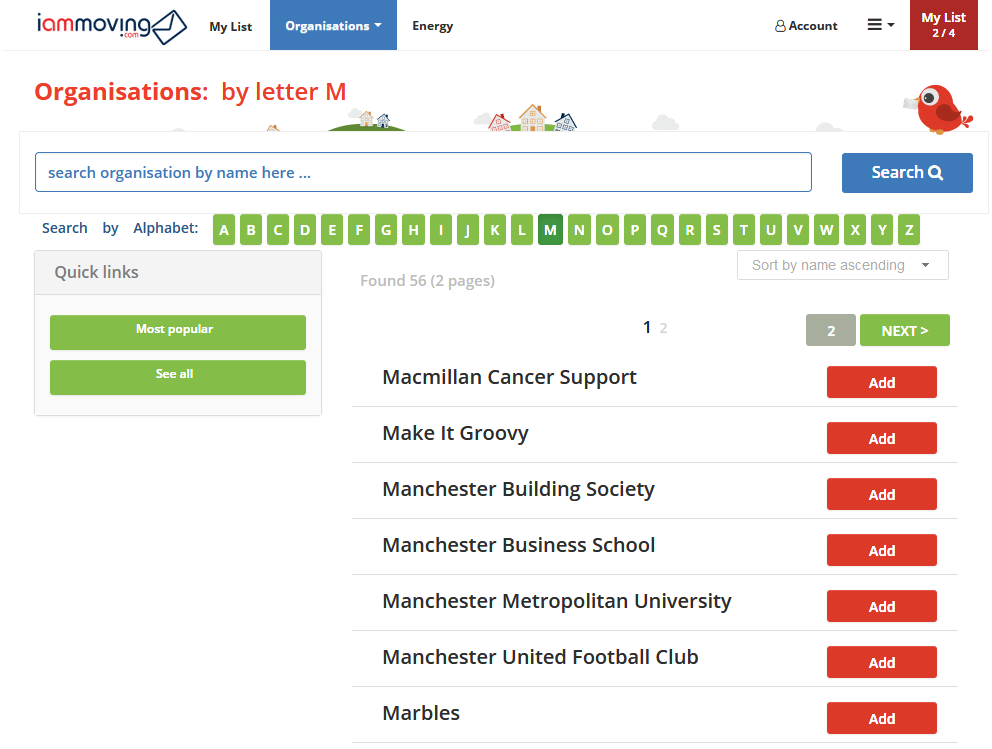Screen dimensions: 992x749
Task: Click the Account user icon
Action: coord(780,26)
